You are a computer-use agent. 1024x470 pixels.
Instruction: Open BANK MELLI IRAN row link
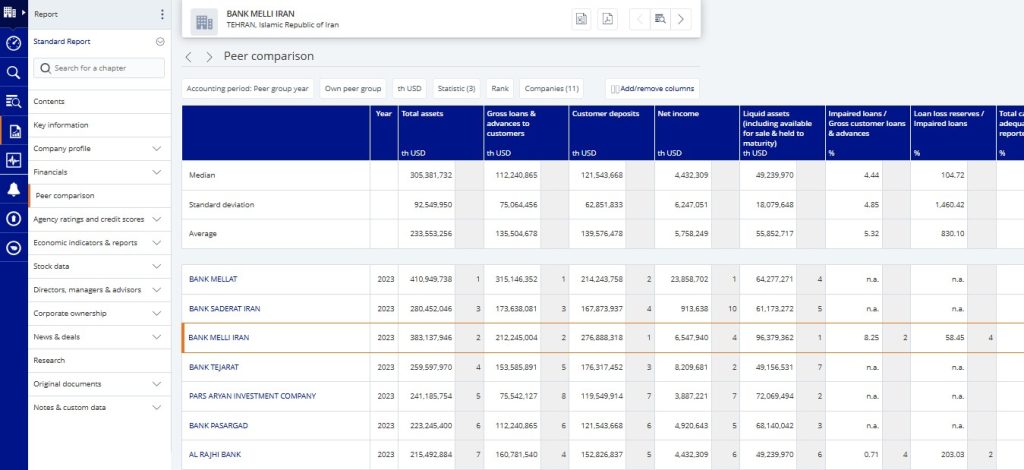219,337
